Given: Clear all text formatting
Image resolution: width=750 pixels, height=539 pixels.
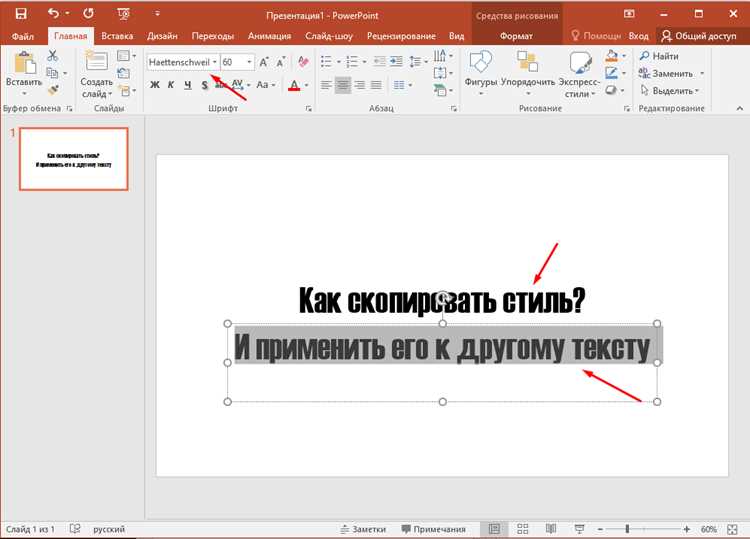Looking at the screenshot, I should coord(303,61).
